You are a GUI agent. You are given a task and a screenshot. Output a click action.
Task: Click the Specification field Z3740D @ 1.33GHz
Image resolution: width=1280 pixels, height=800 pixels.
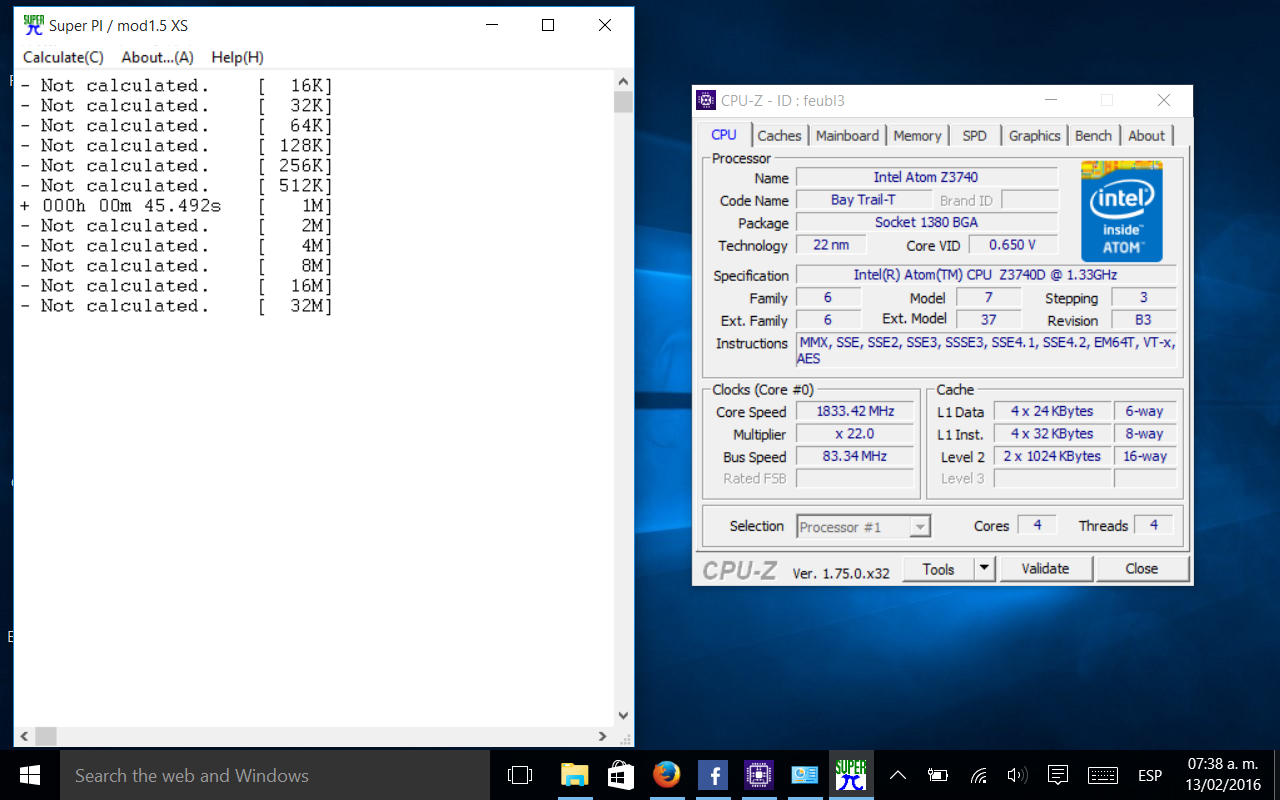tap(986, 275)
